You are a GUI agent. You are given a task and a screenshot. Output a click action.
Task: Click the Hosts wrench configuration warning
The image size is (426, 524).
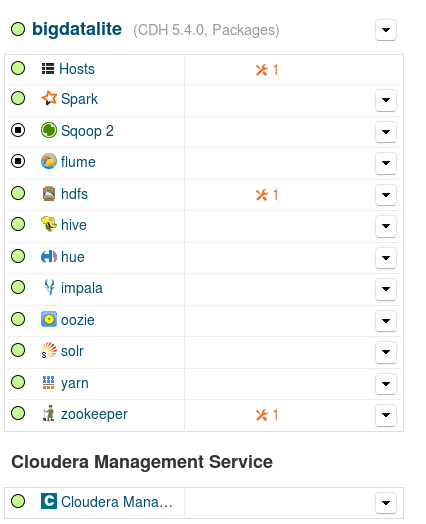tap(267, 70)
